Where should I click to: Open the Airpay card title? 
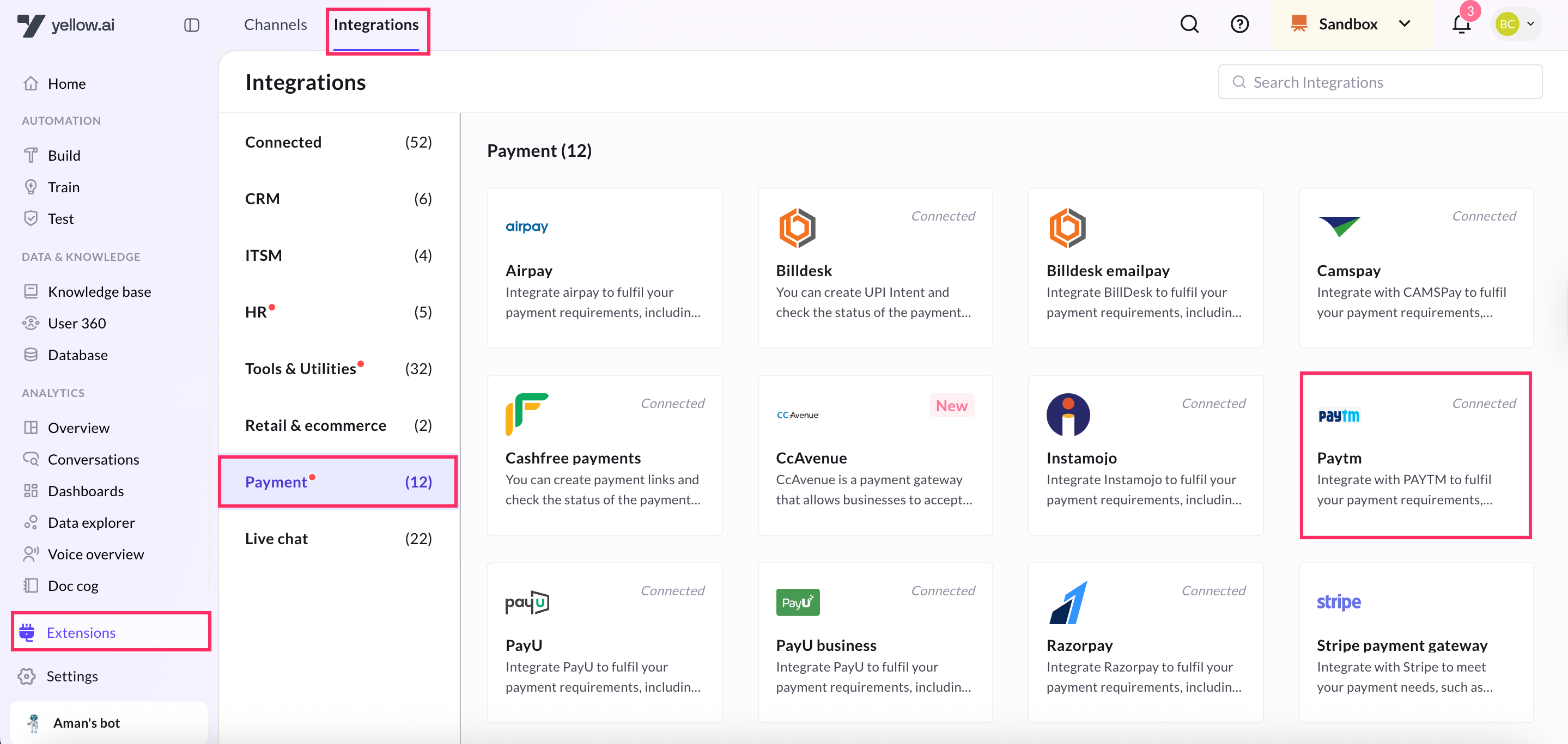click(x=528, y=270)
